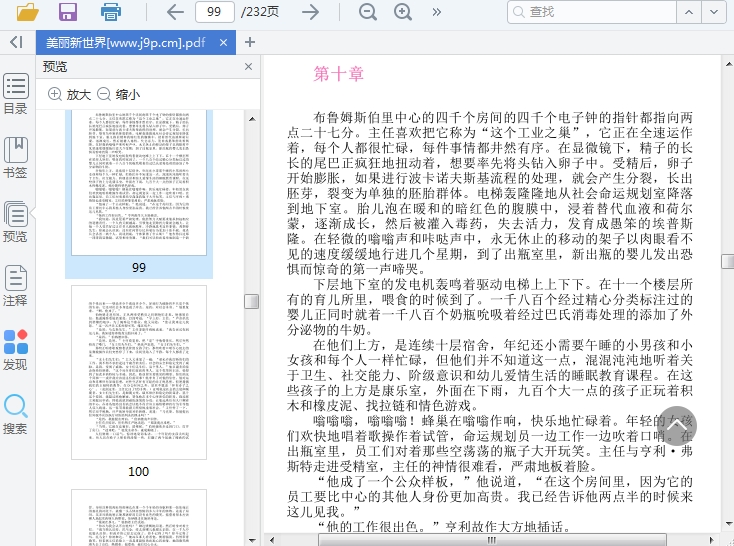The width and height of the screenshot is (734, 546).
Task: Click the print icon
Action: (x=111, y=12)
